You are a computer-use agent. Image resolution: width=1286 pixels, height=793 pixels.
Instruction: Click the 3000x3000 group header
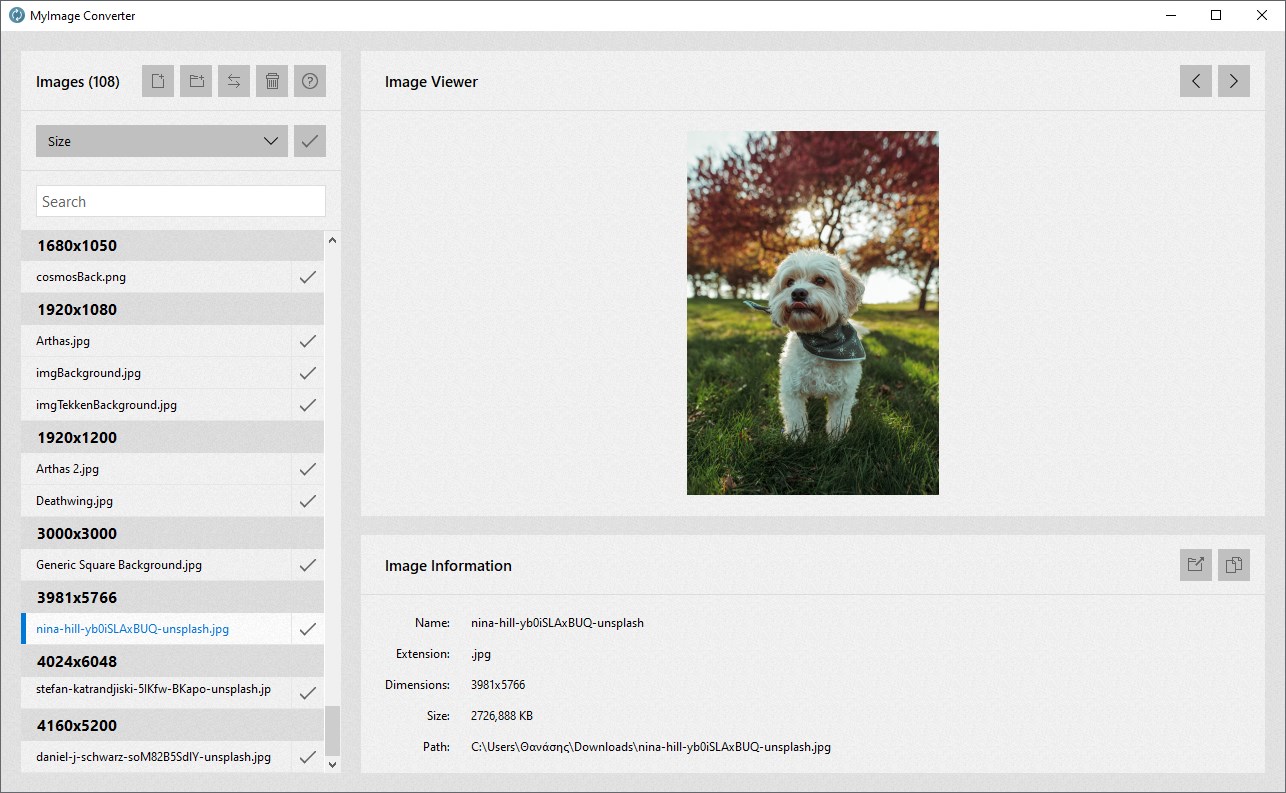[x=173, y=533]
